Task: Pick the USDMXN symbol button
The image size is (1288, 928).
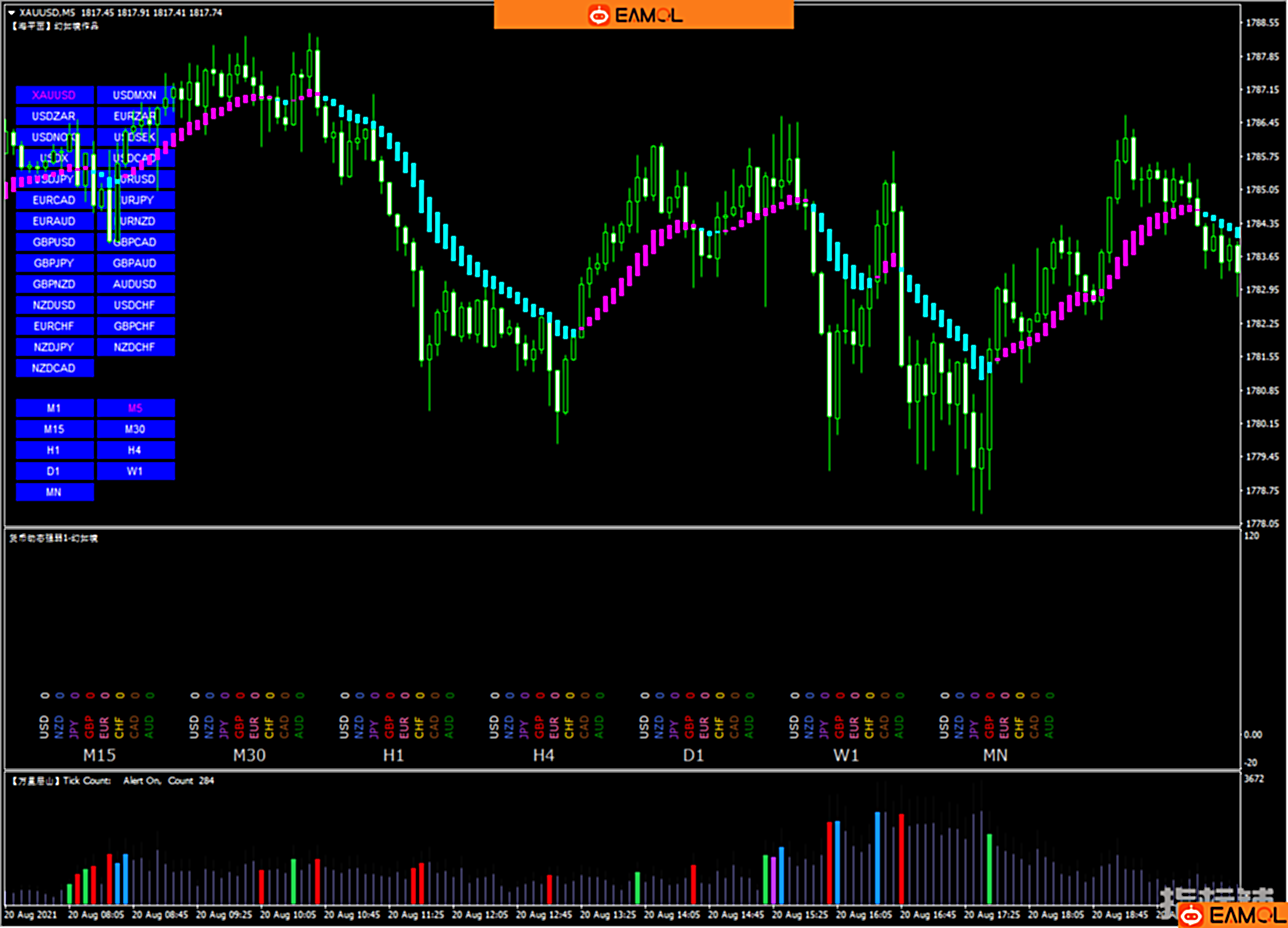Action: (x=135, y=95)
